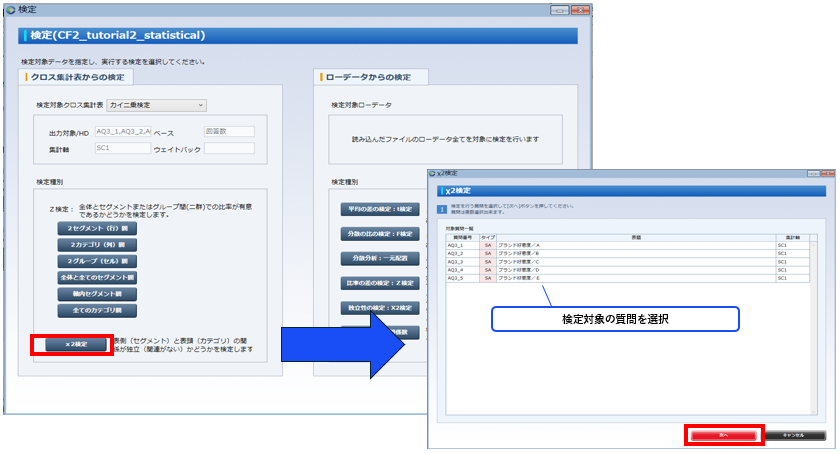840x454 pixels.
Task: Select row AQ3_4 in question list
Action: tap(627, 270)
